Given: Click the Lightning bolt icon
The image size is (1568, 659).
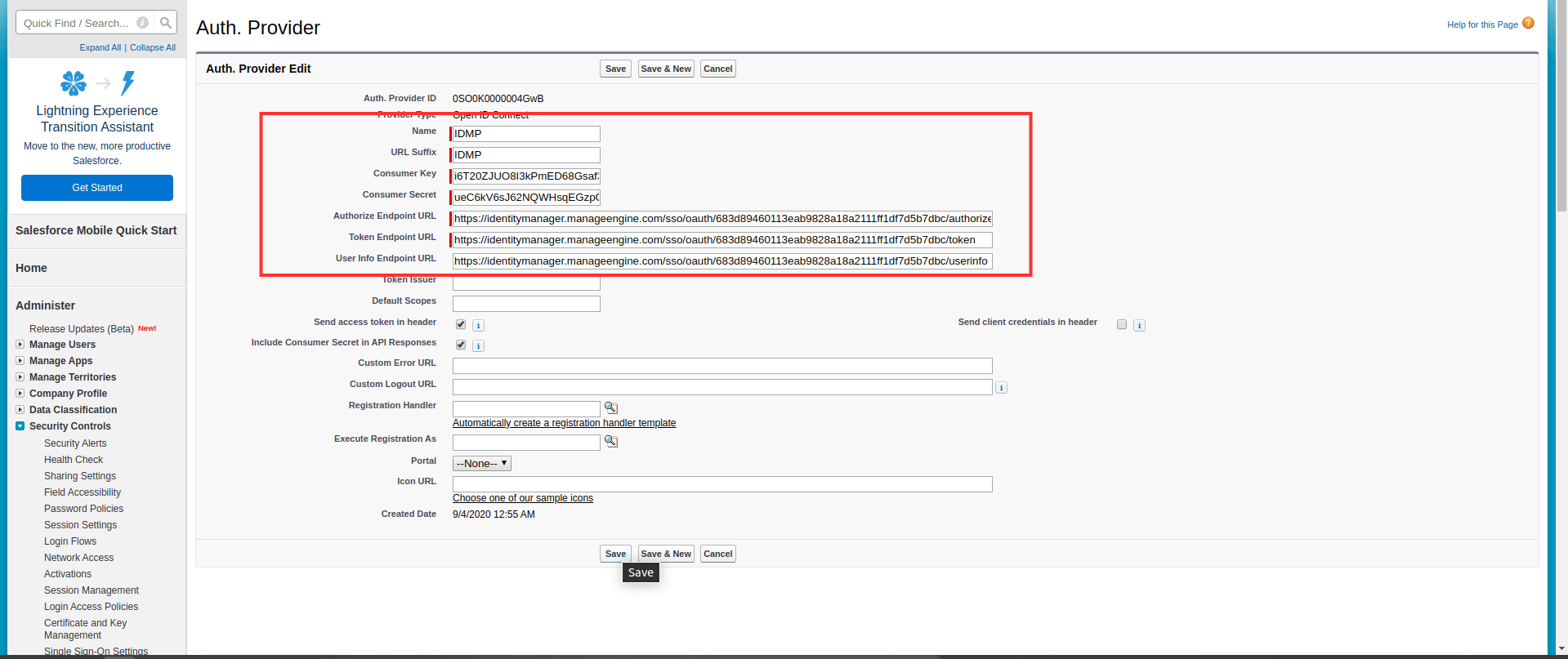Looking at the screenshot, I should click(128, 82).
